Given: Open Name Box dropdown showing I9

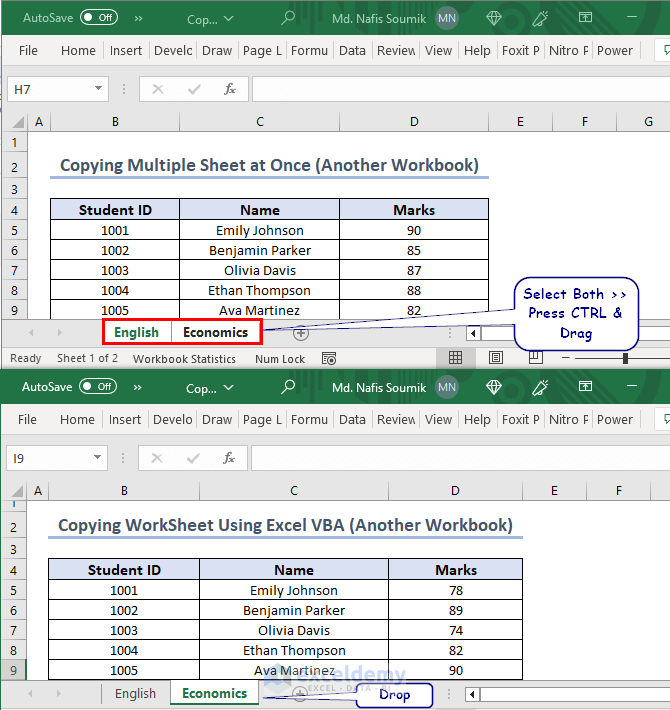Looking at the screenshot, I should pos(97,457).
